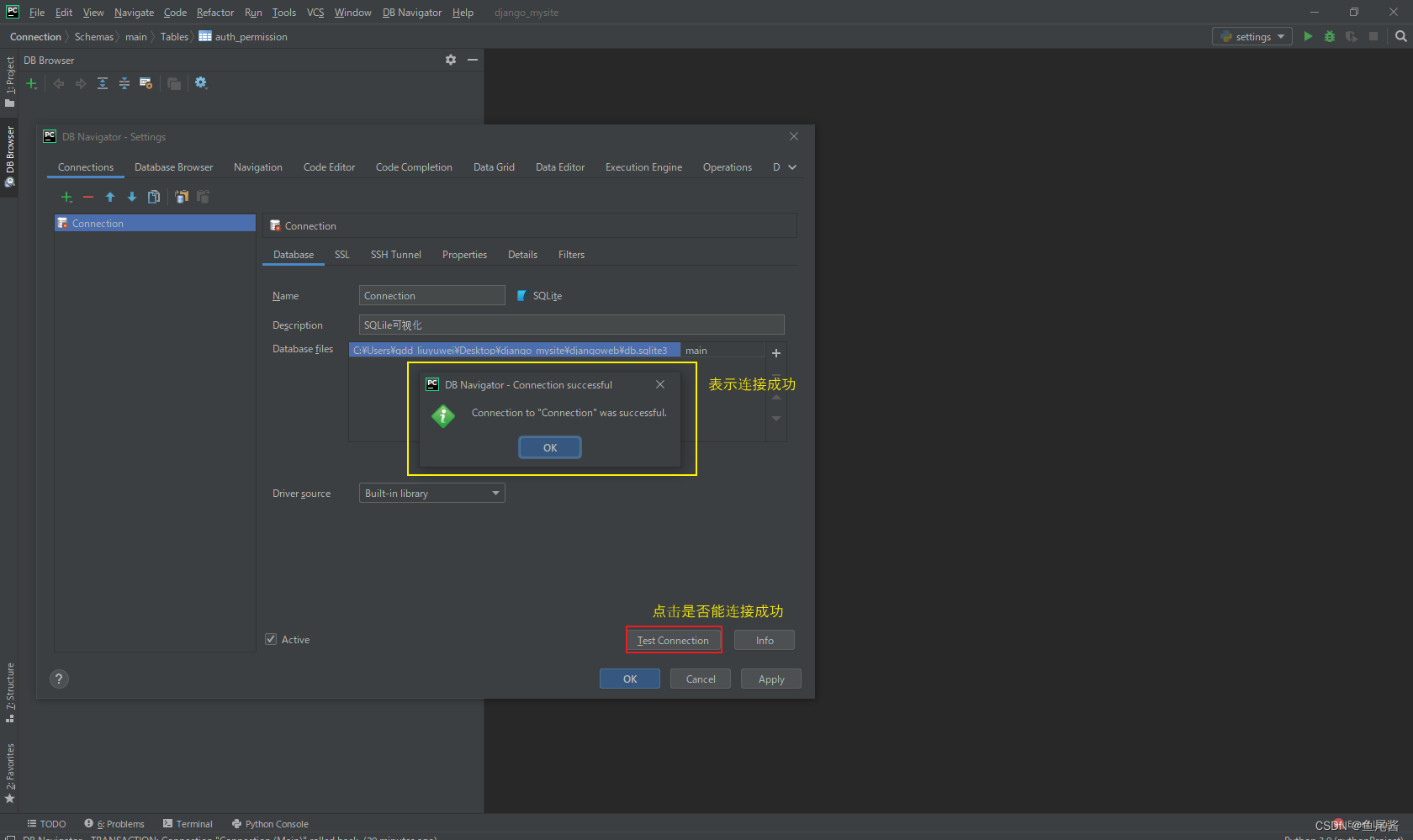Open the Details connection tab
This screenshot has height=840, width=1413.
522,255
